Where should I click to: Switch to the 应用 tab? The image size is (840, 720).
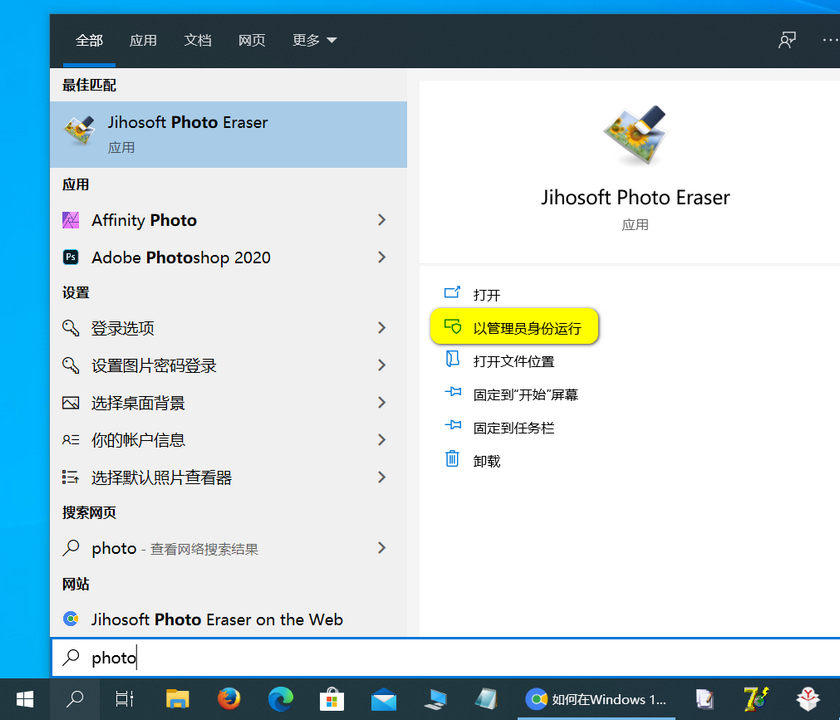[x=143, y=40]
